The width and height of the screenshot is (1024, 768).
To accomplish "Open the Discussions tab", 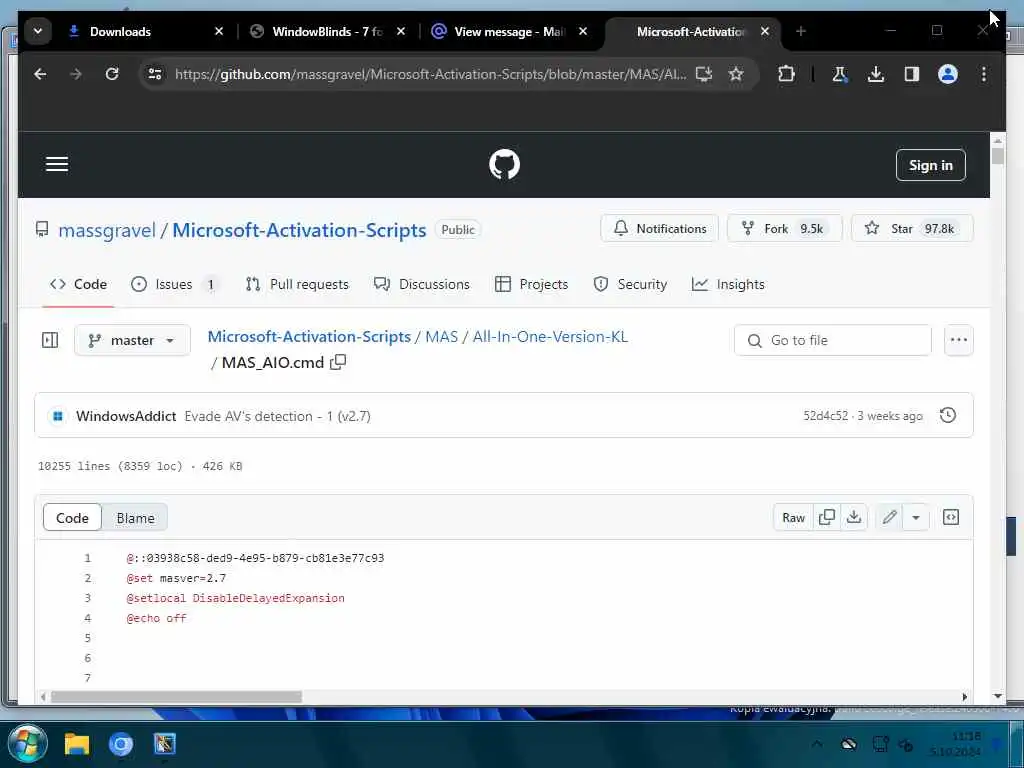I will (x=421, y=285).
